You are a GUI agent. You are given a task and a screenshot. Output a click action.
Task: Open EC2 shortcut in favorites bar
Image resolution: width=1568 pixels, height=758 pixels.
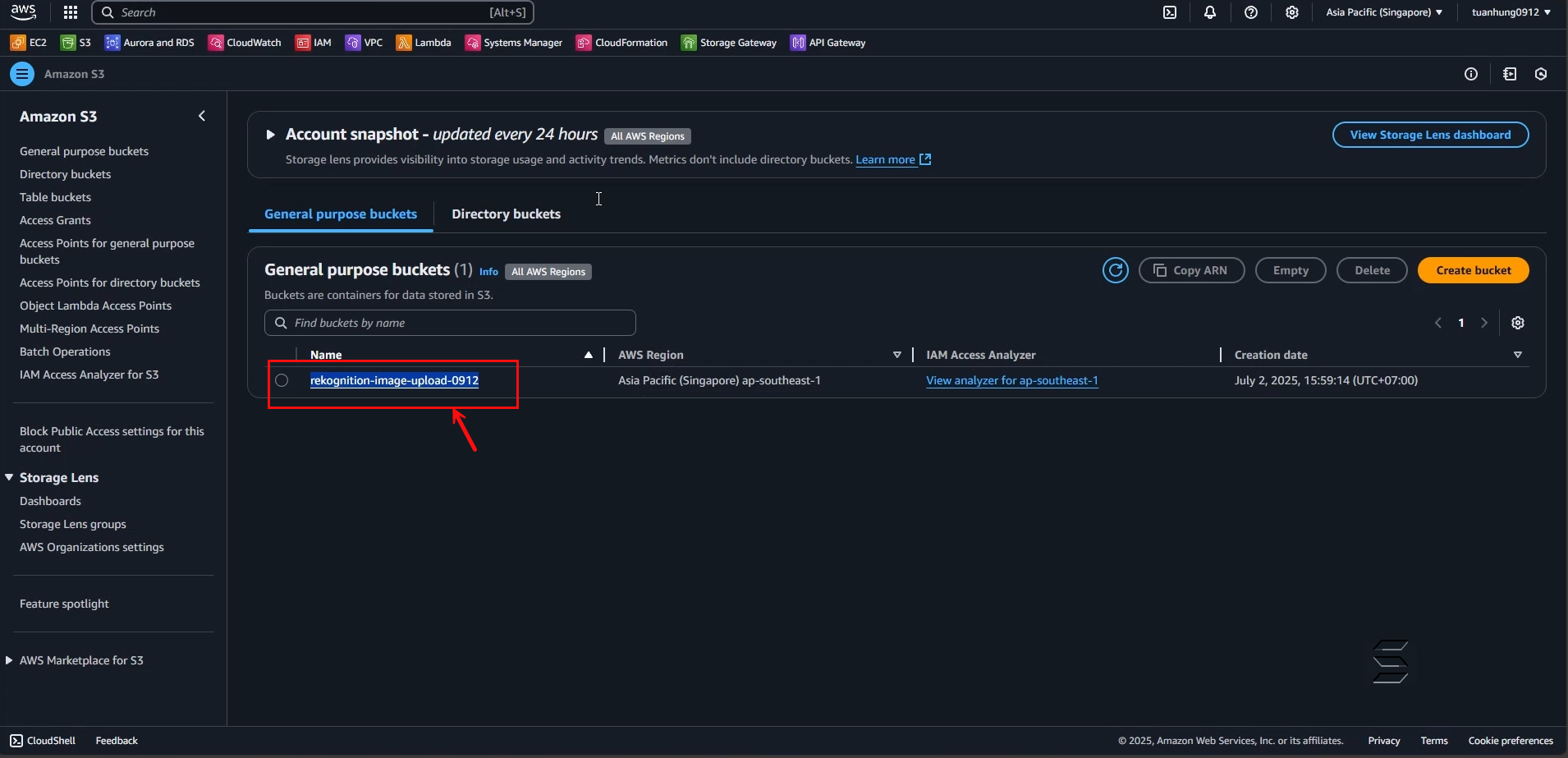(x=29, y=43)
